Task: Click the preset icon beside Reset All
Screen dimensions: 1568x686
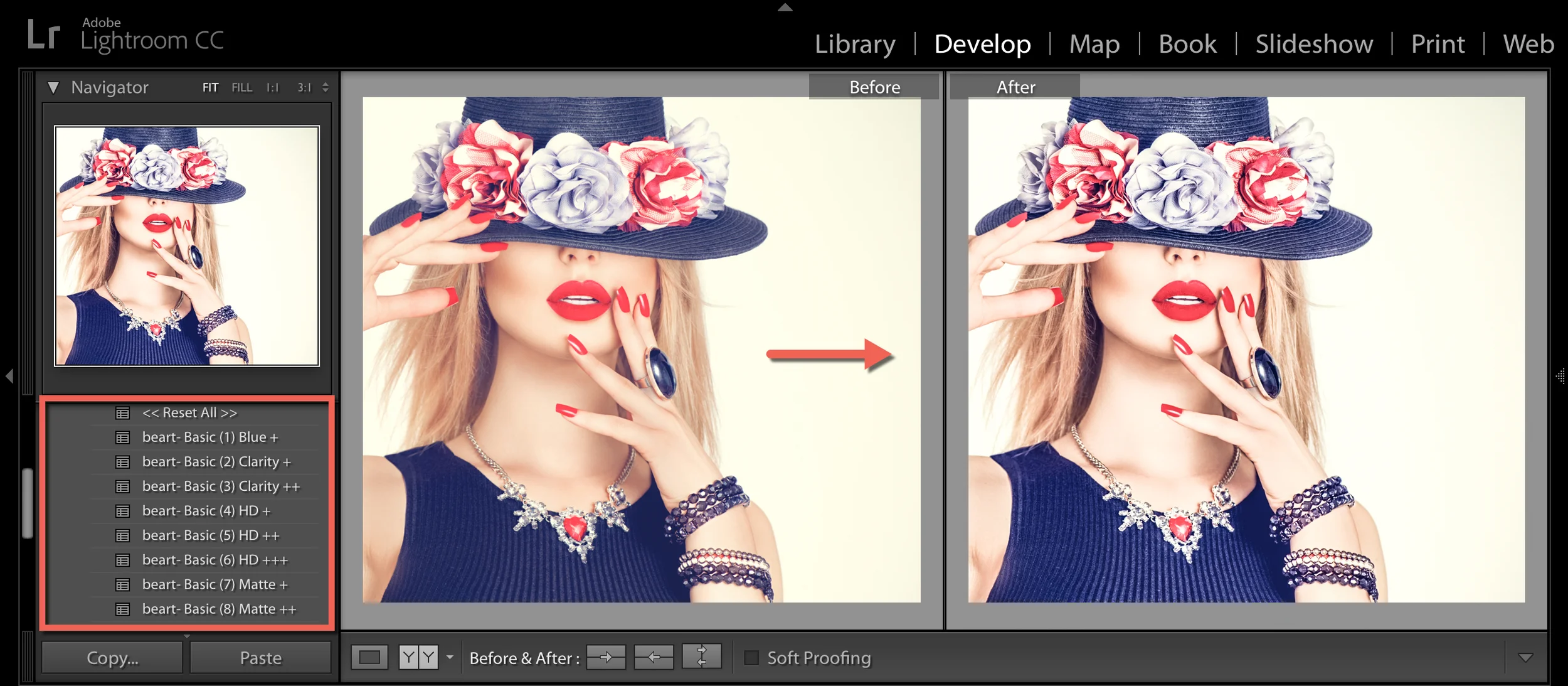Action: coord(122,413)
